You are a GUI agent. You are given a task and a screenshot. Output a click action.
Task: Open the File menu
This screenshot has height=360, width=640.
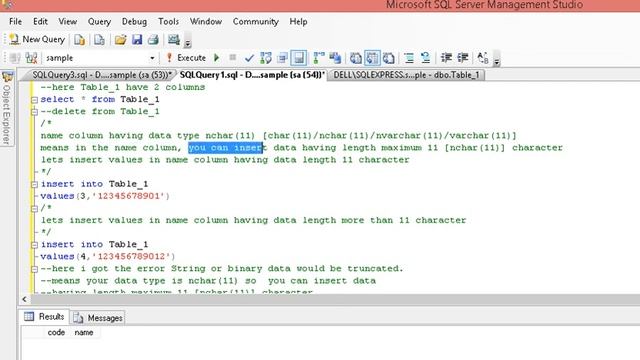pos(16,22)
